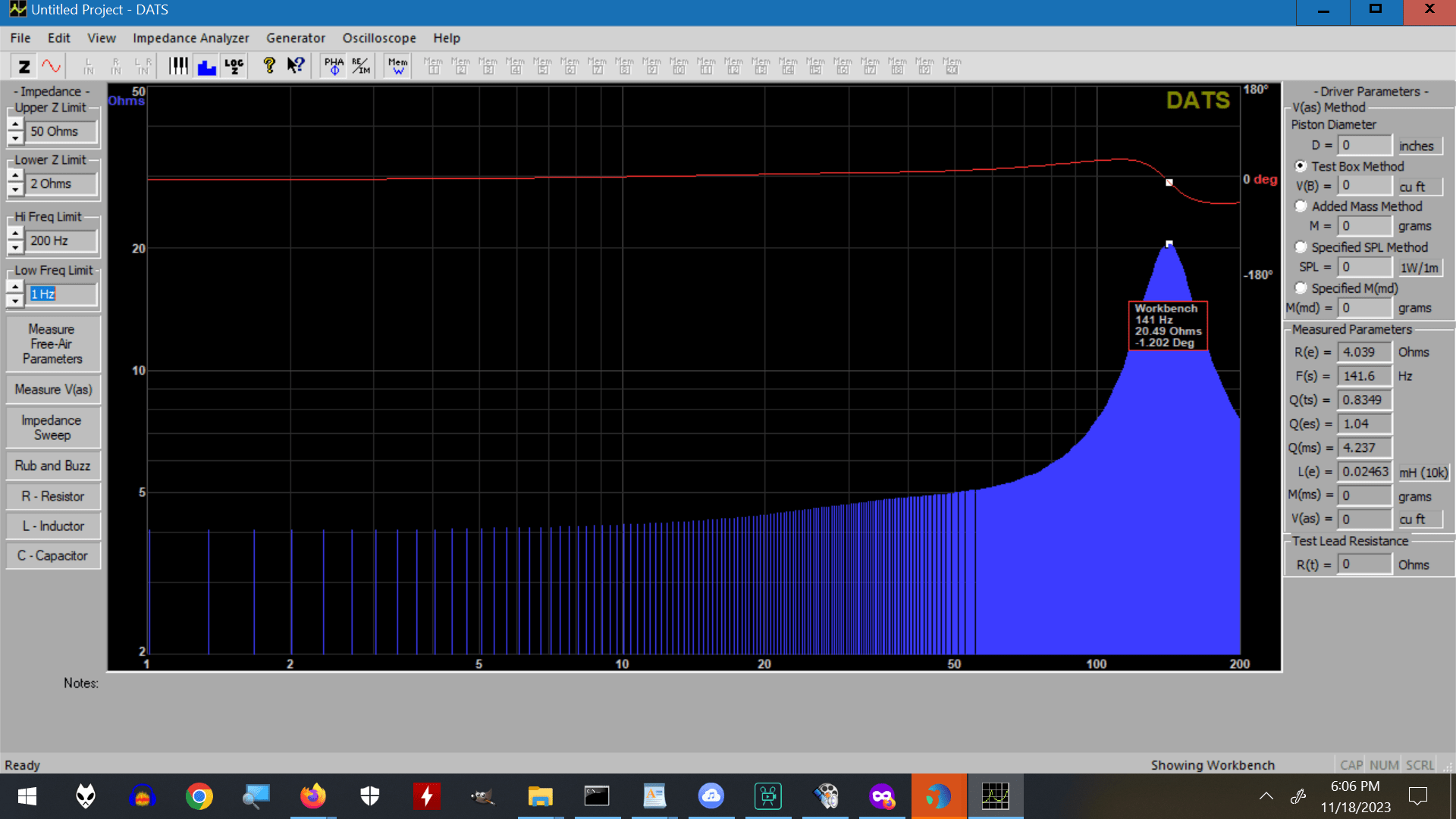Open Windows Security shield taskbar icon
Viewport: 1456px width, 819px height.
[x=369, y=796]
